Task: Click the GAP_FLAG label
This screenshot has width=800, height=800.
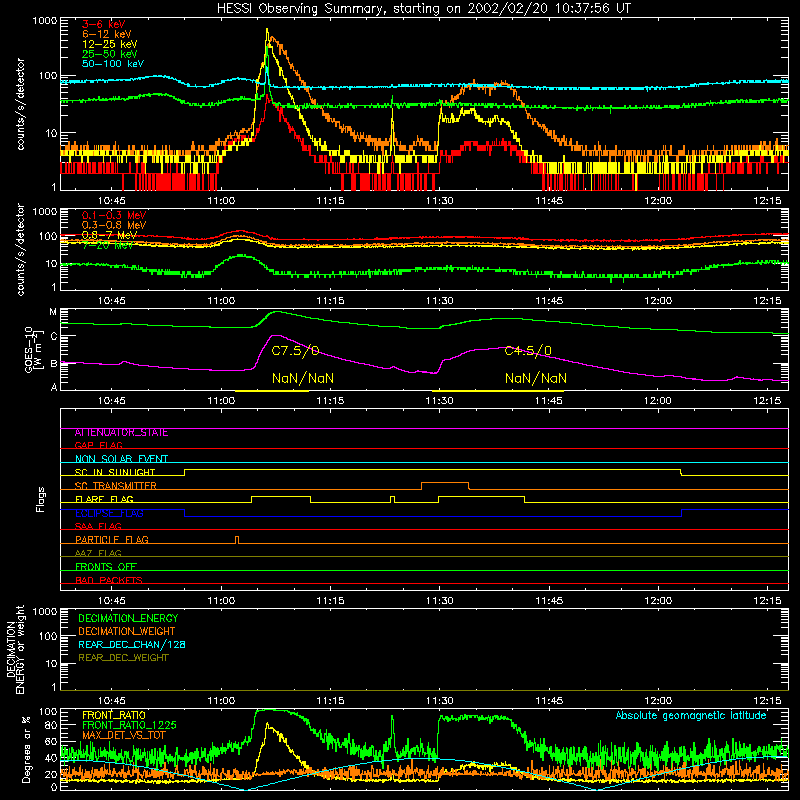Action: 98,445
